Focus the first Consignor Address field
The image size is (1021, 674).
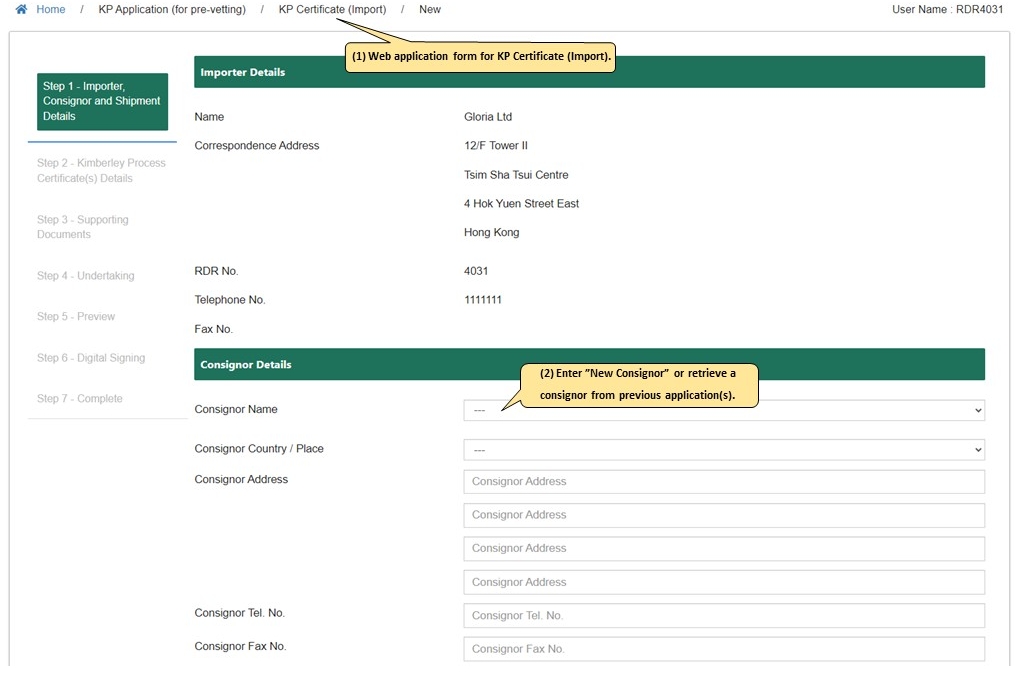click(724, 482)
